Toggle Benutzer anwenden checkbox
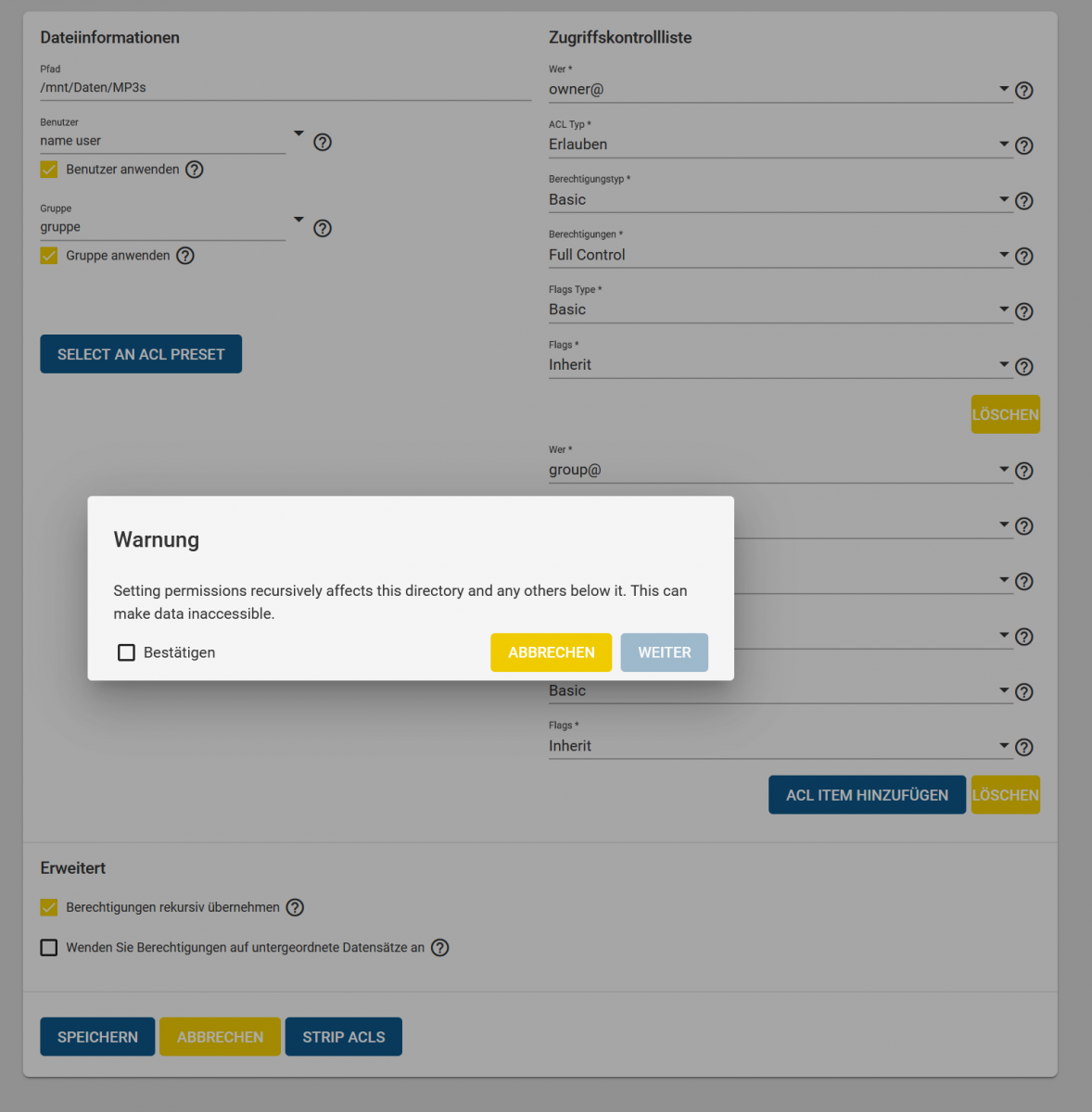This screenshot has width=1092, height=1112. click(x=49, y=170)
